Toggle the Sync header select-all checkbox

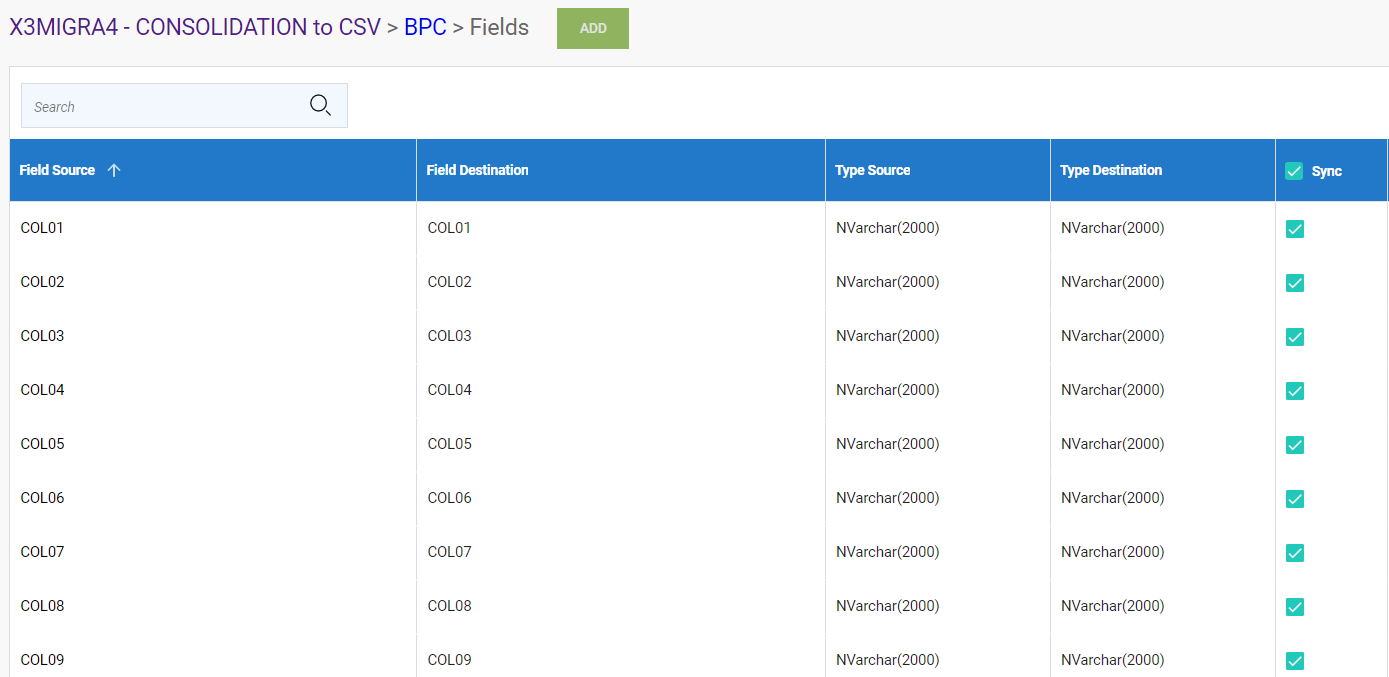(1294, 171)
